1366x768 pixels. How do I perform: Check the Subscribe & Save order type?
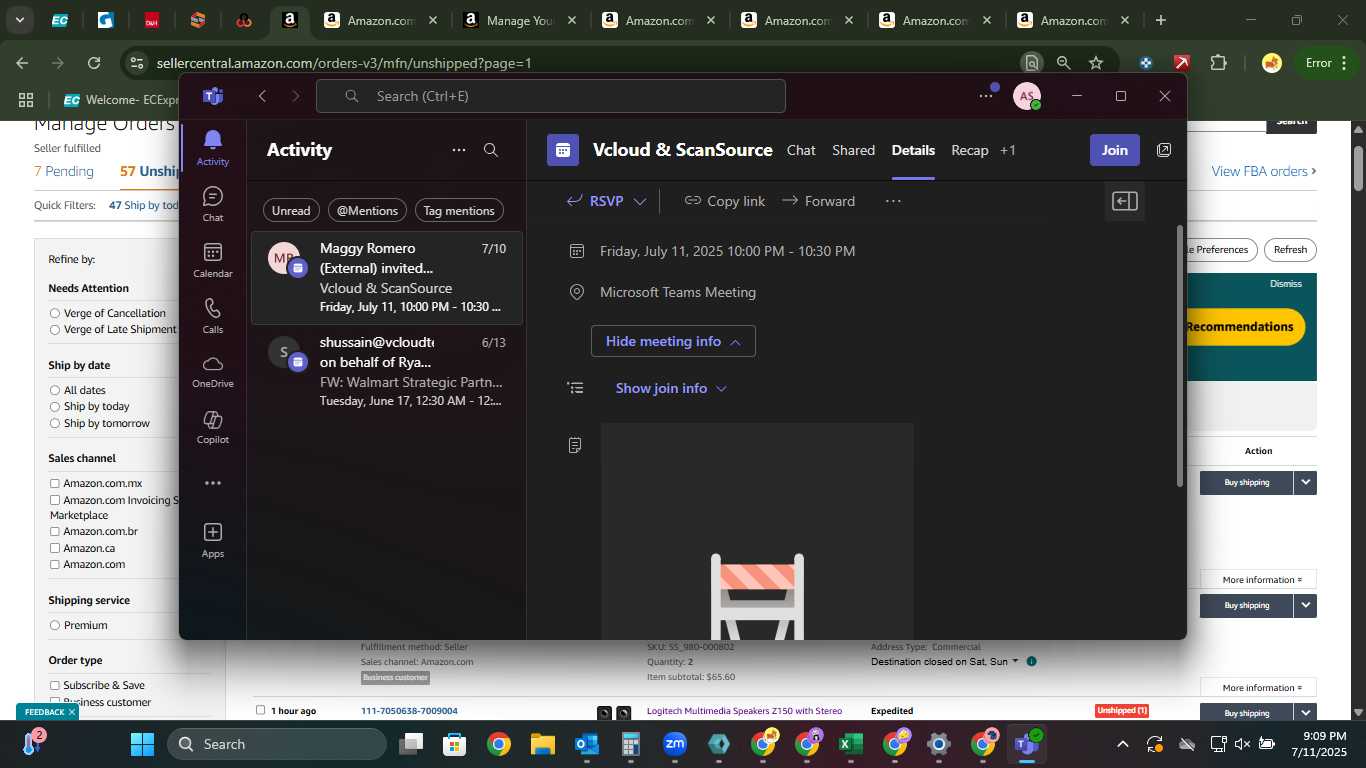(x=55, y=685)
